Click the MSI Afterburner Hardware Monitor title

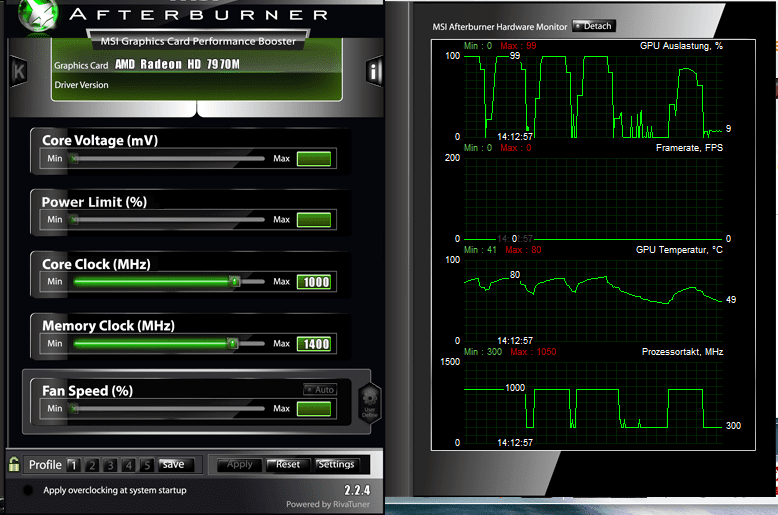[500, 27]
